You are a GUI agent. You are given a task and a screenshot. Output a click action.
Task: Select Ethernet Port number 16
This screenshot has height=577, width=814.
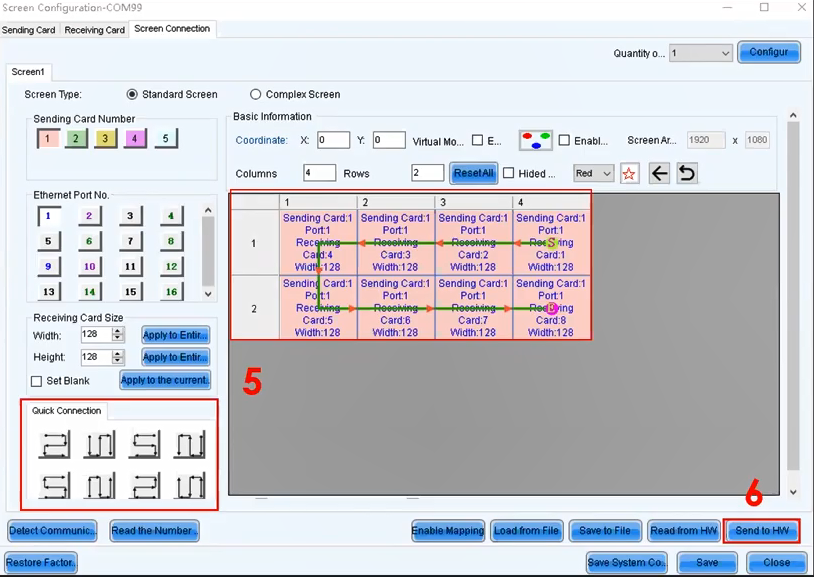tap(170, 290)
